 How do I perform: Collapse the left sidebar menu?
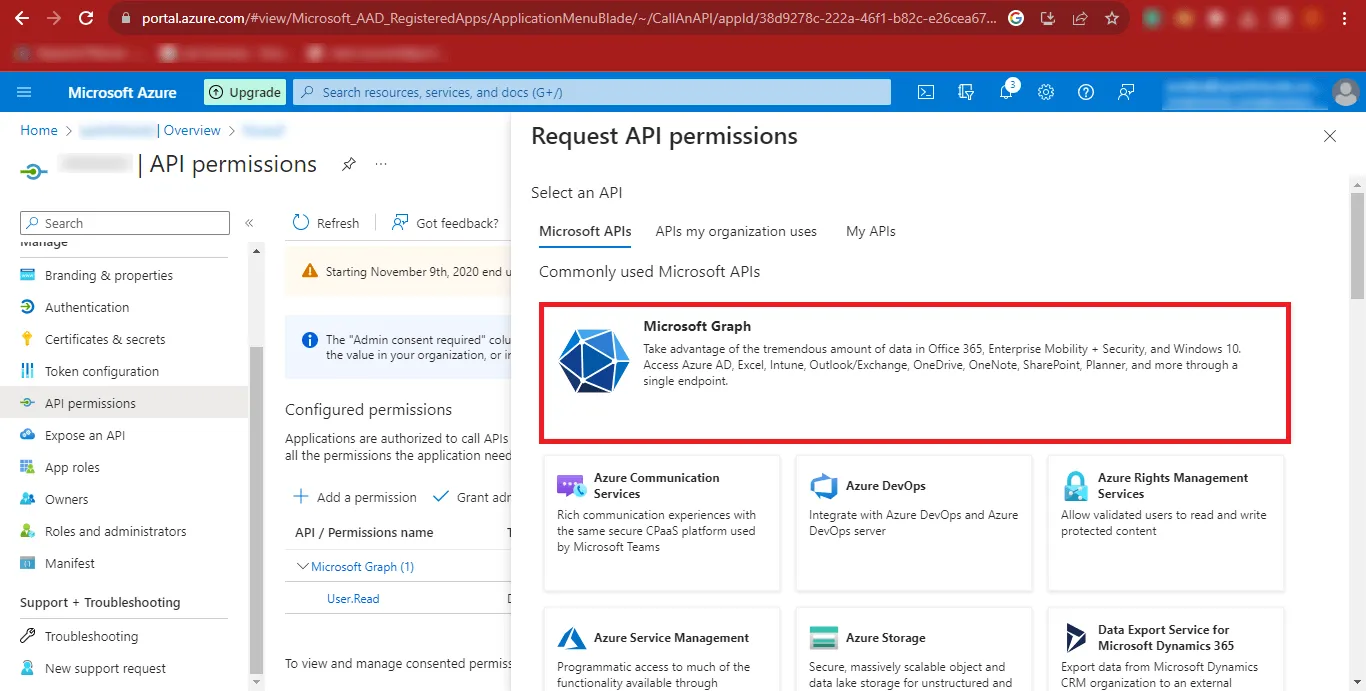pyautogui.click(x=249, y=223)
